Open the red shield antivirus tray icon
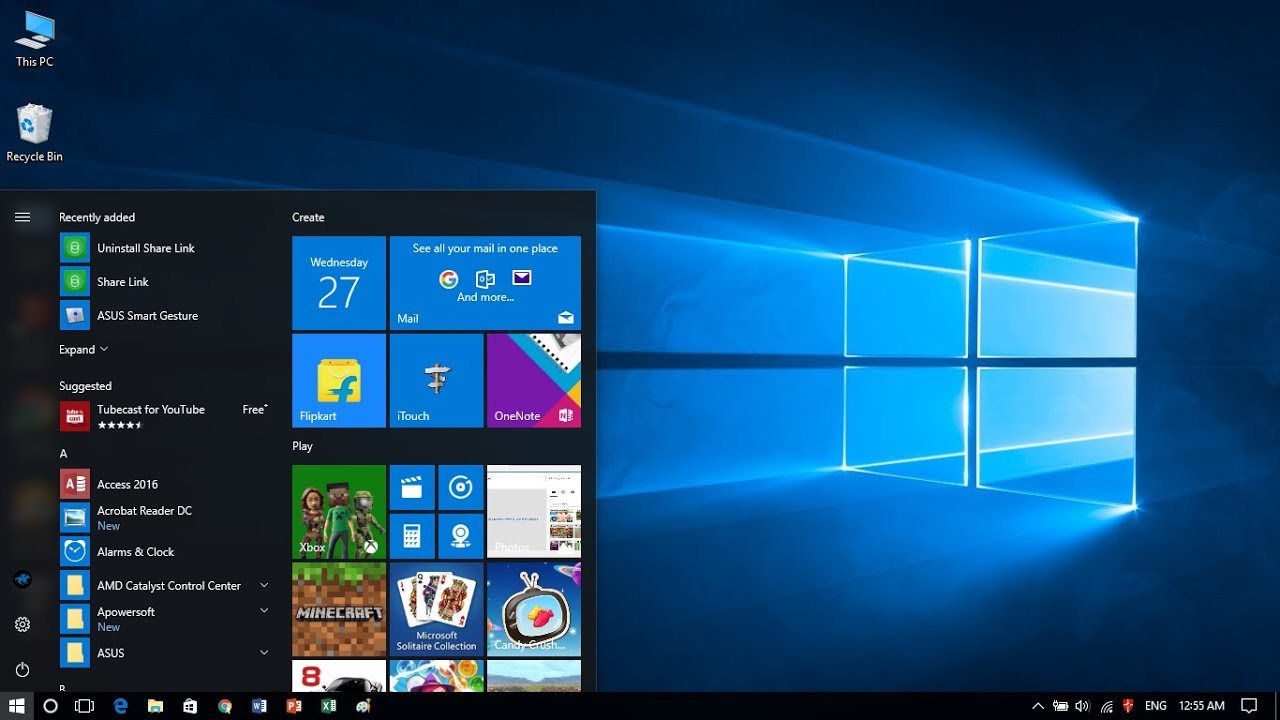Screen dimensions: 1280x720 pos(1128,706)
